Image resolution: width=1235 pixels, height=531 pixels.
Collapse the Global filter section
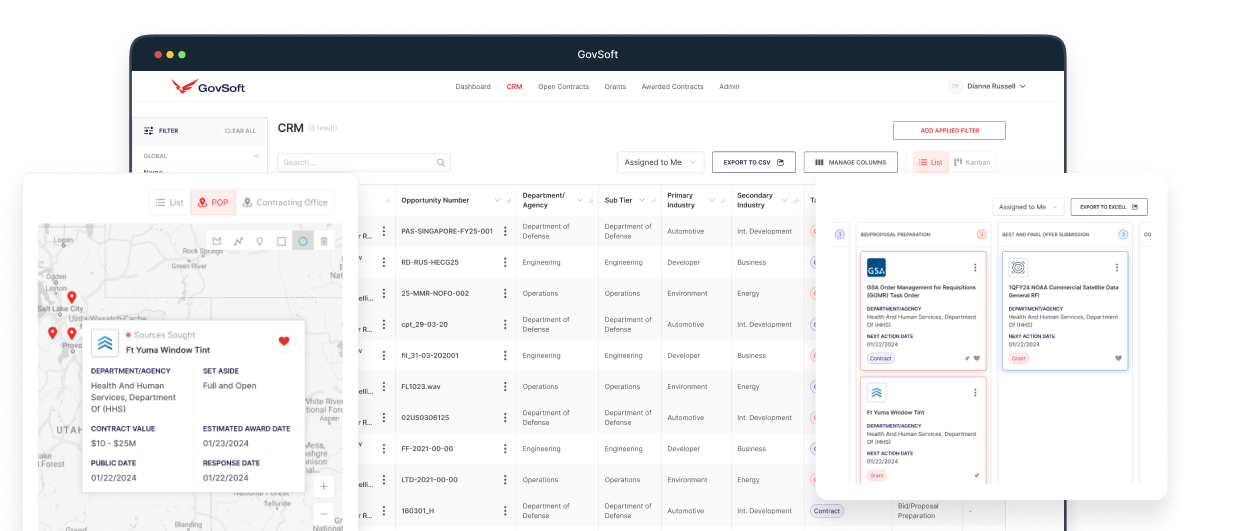[255, 156]
